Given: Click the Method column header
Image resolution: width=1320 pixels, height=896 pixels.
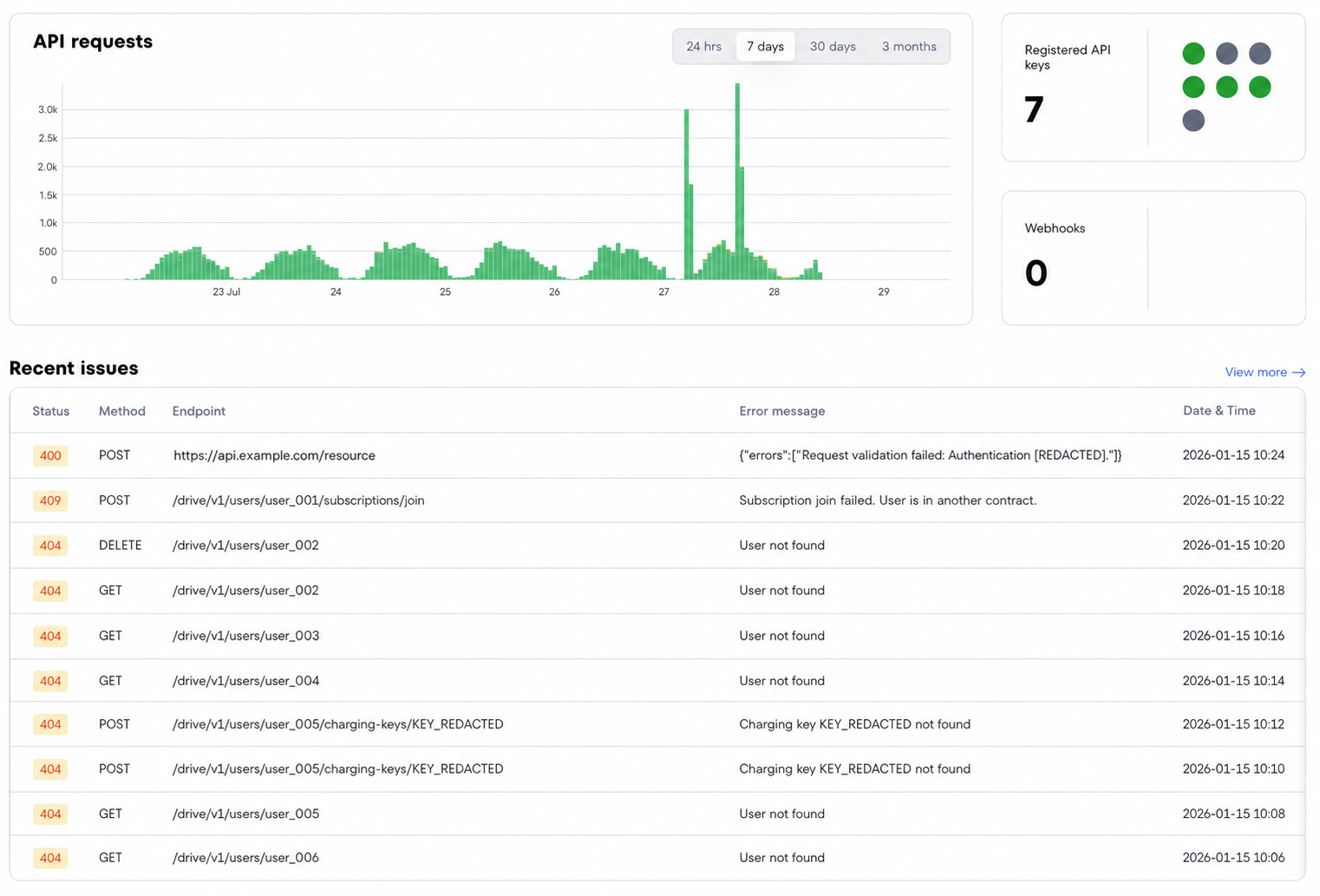Looking at the screenshot, I should pos(122,411).
